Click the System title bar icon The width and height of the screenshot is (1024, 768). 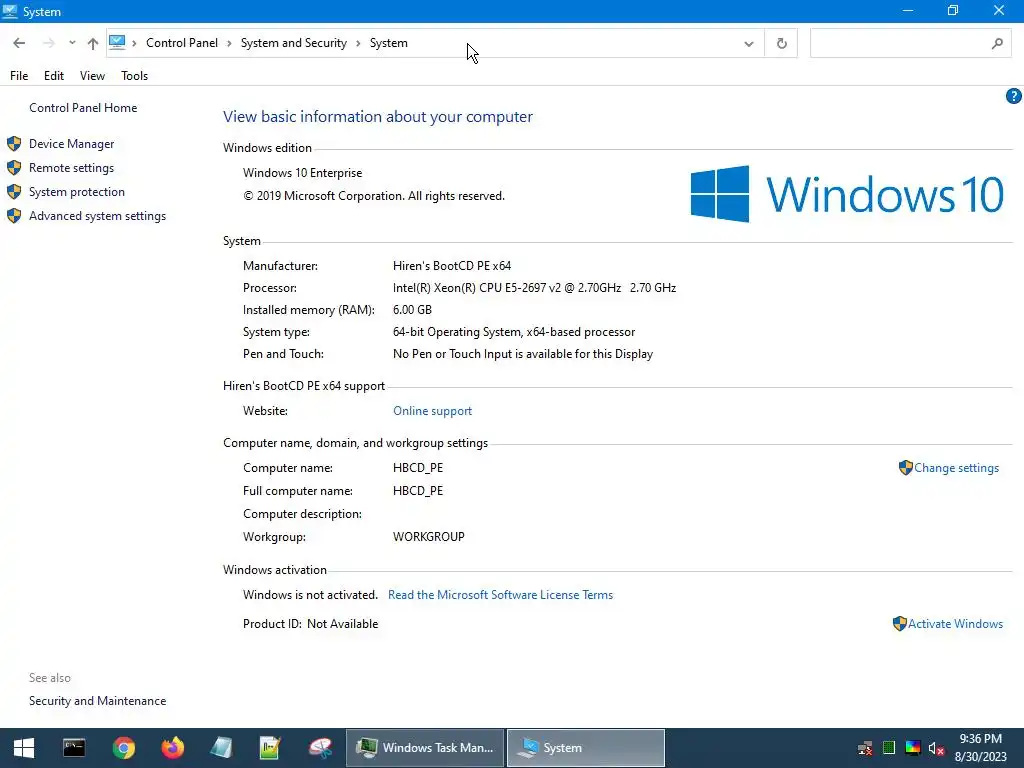10,11
